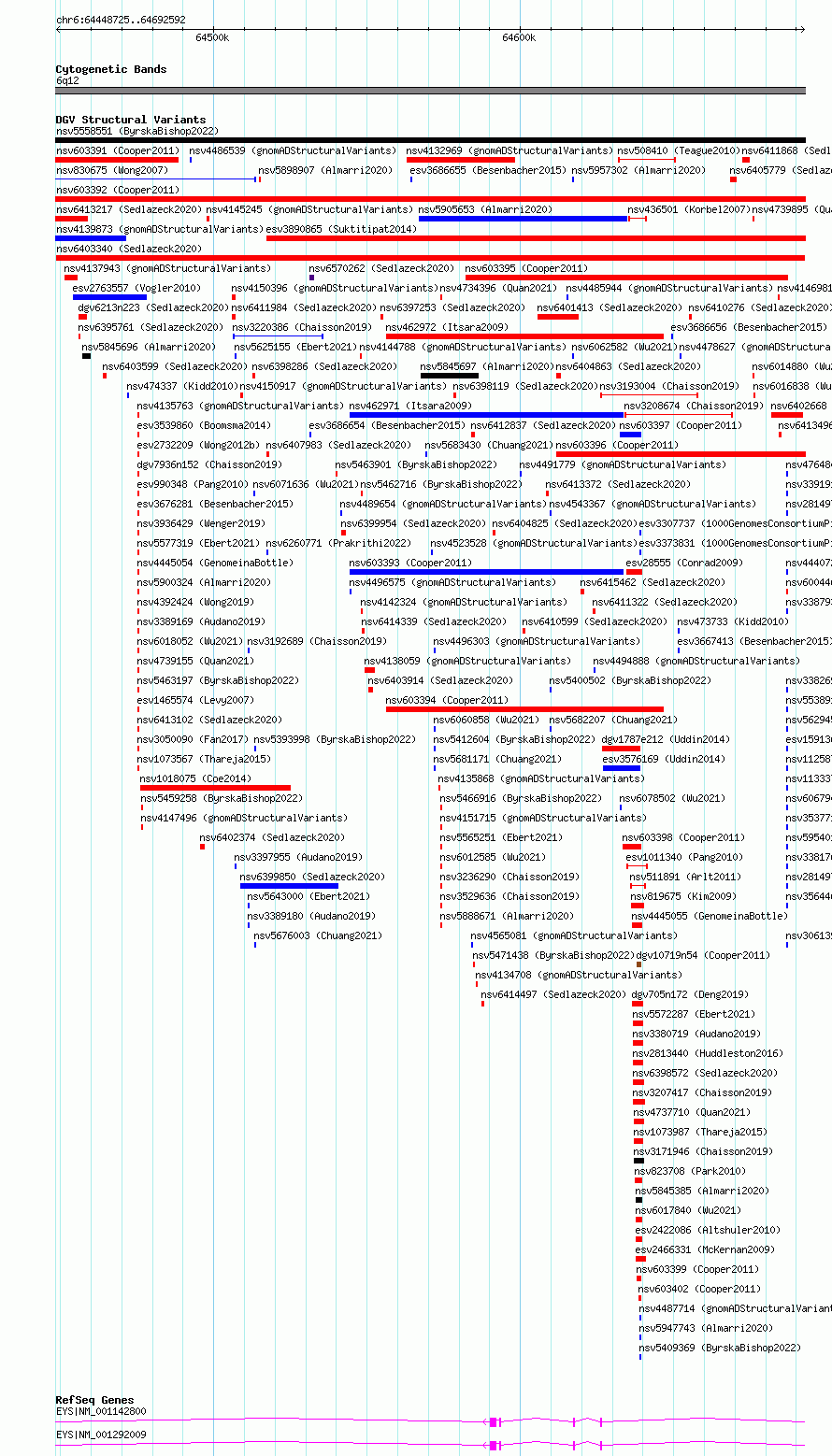Click the nsv5409369 (ByrskaBishop2022) label

click(x=720, y=1348)
